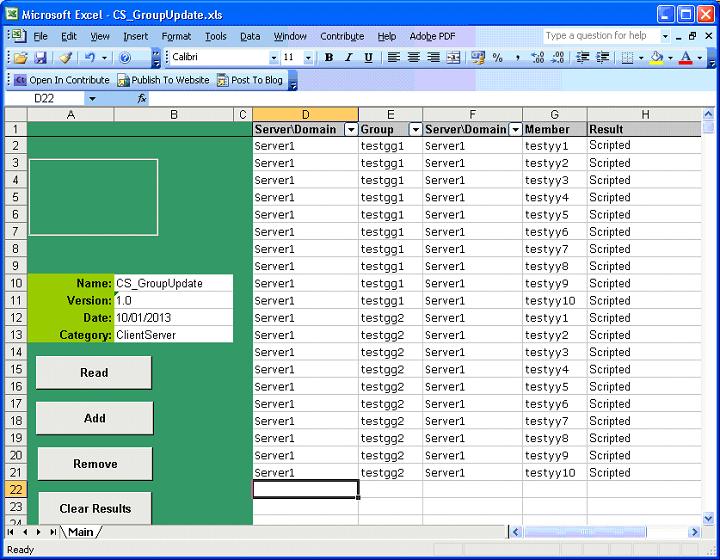This screenshot has height=560, width=720.
Task: Click the Insert Function fx icon
Action: 142,99
